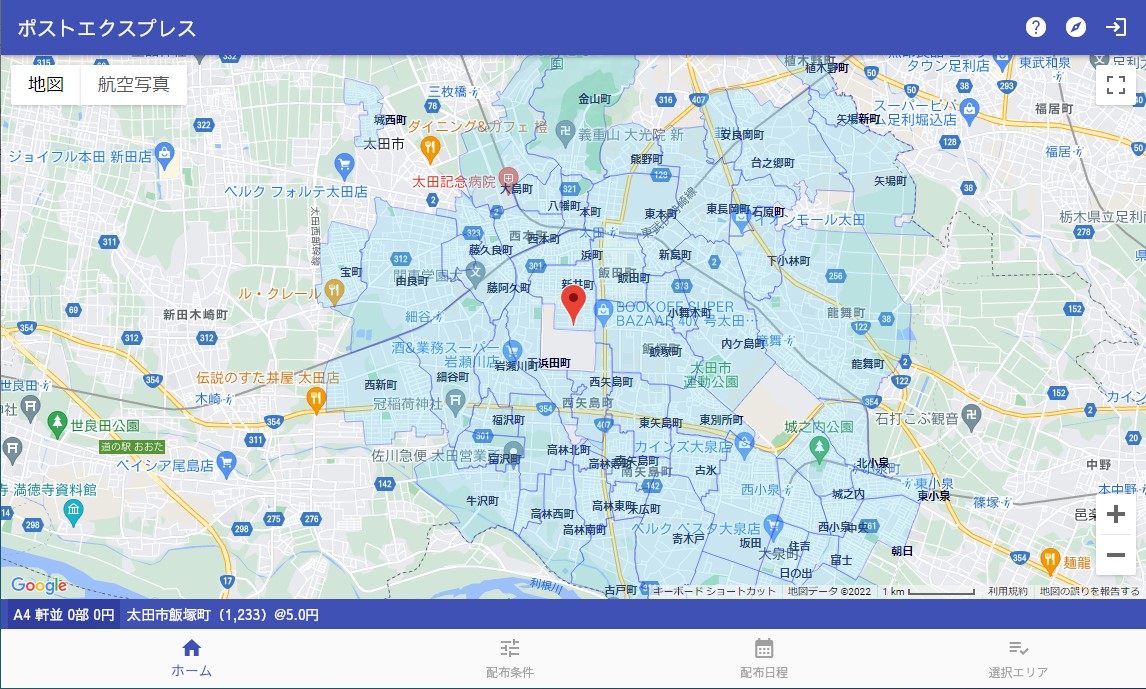
Task: Click the 伝説のすた丼屋 太田店 restaurant icon
Action: pyautogui.click(x=316, y=400)
